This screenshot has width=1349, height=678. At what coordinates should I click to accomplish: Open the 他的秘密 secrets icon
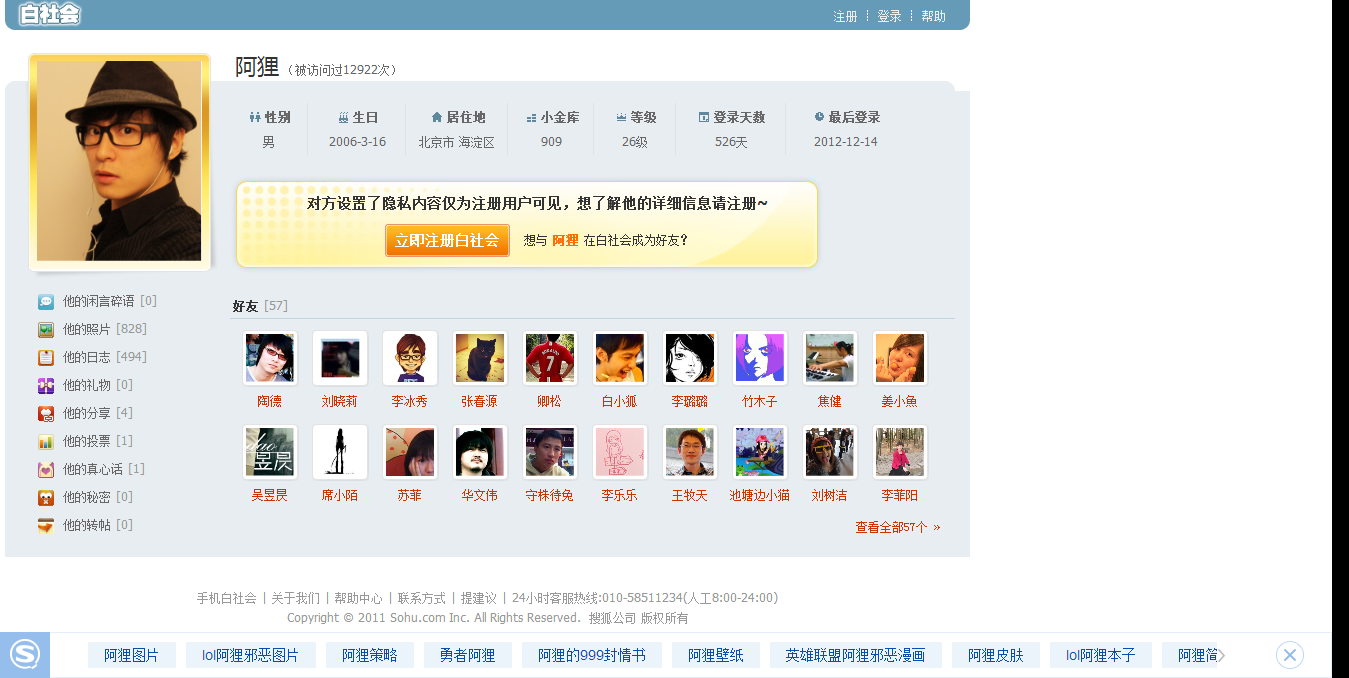tap(46, 497)
